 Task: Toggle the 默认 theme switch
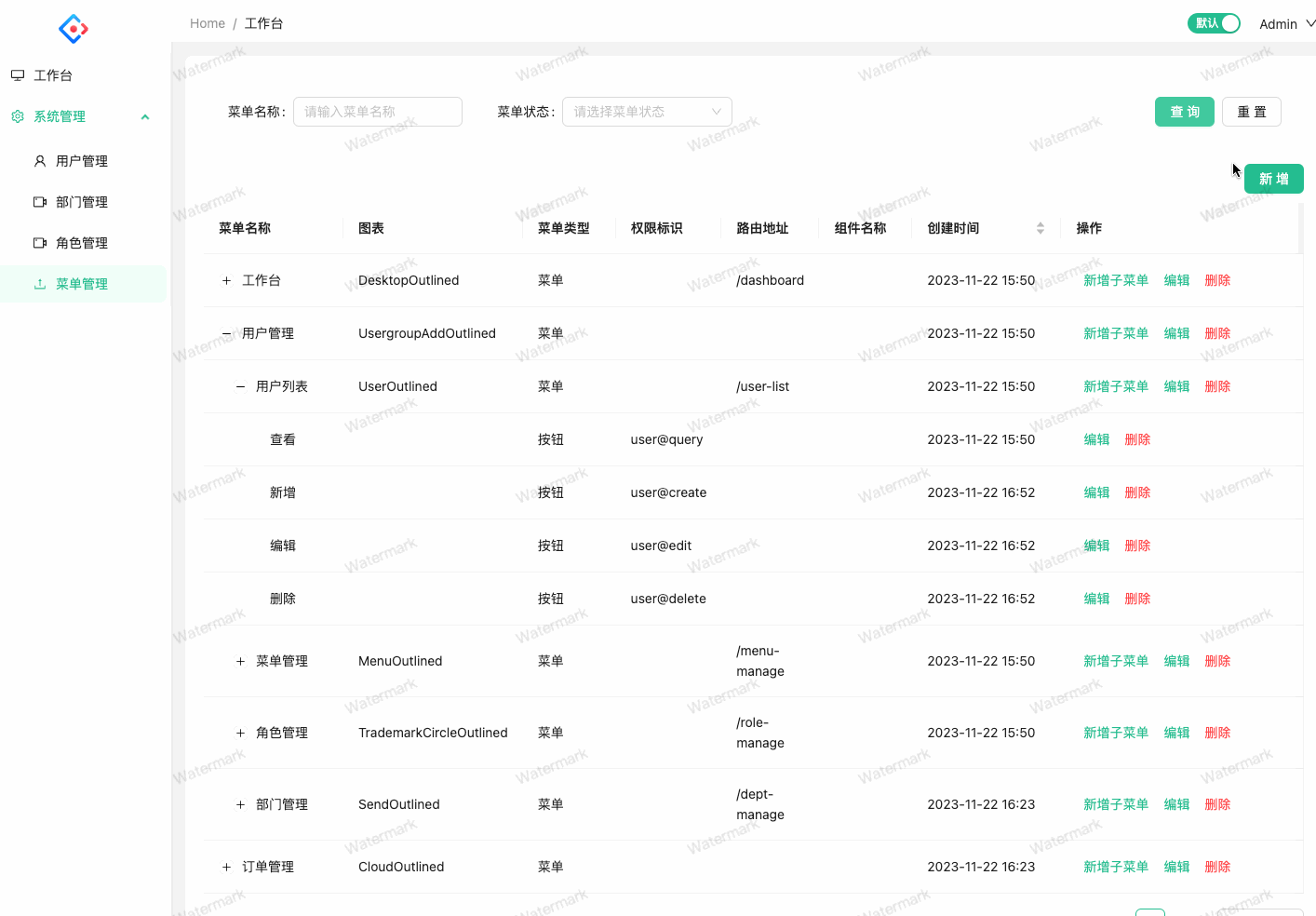pyautogui.click(x=1214, y=22)
